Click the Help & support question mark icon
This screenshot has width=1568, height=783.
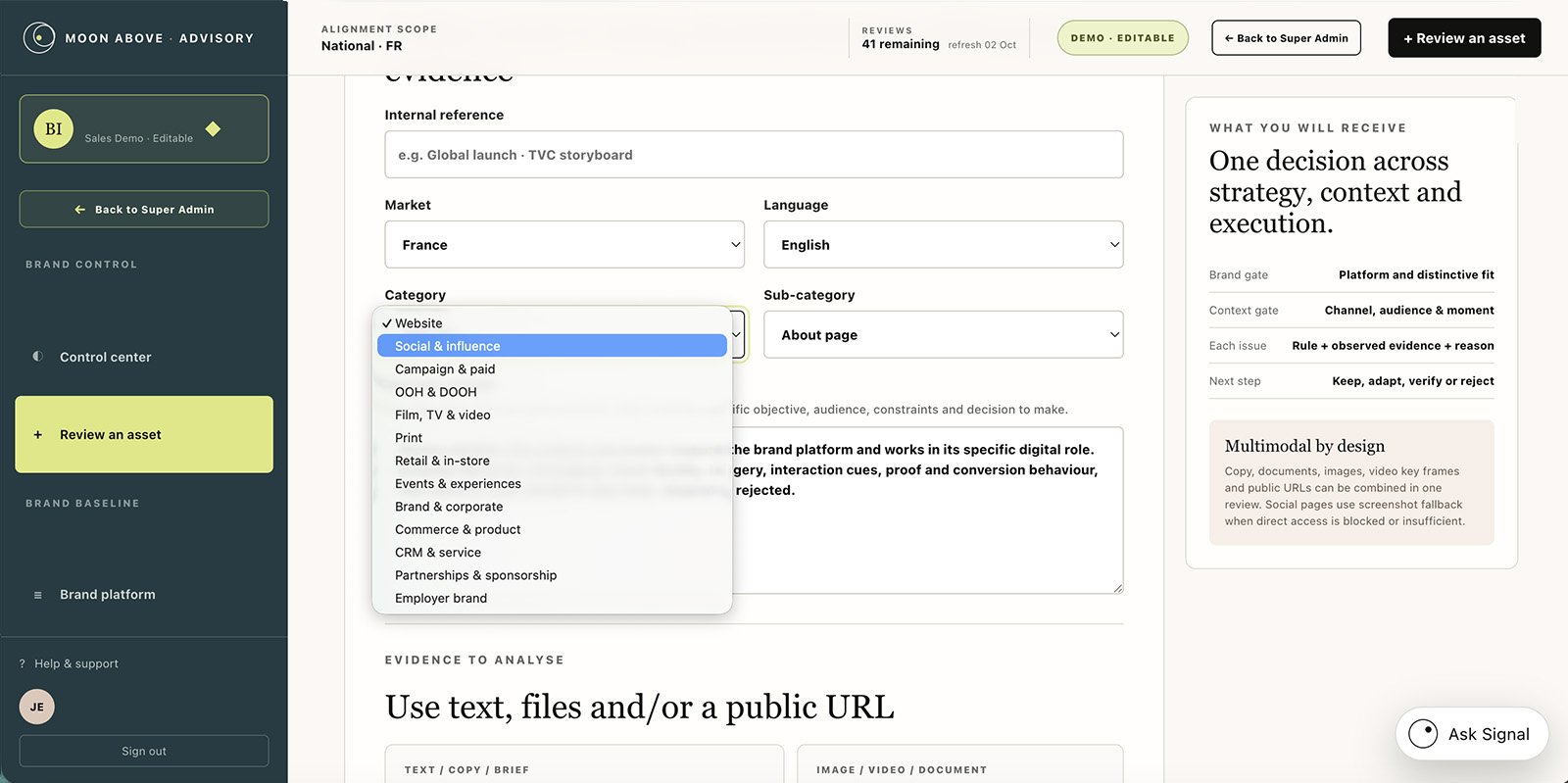pos(23,663)
